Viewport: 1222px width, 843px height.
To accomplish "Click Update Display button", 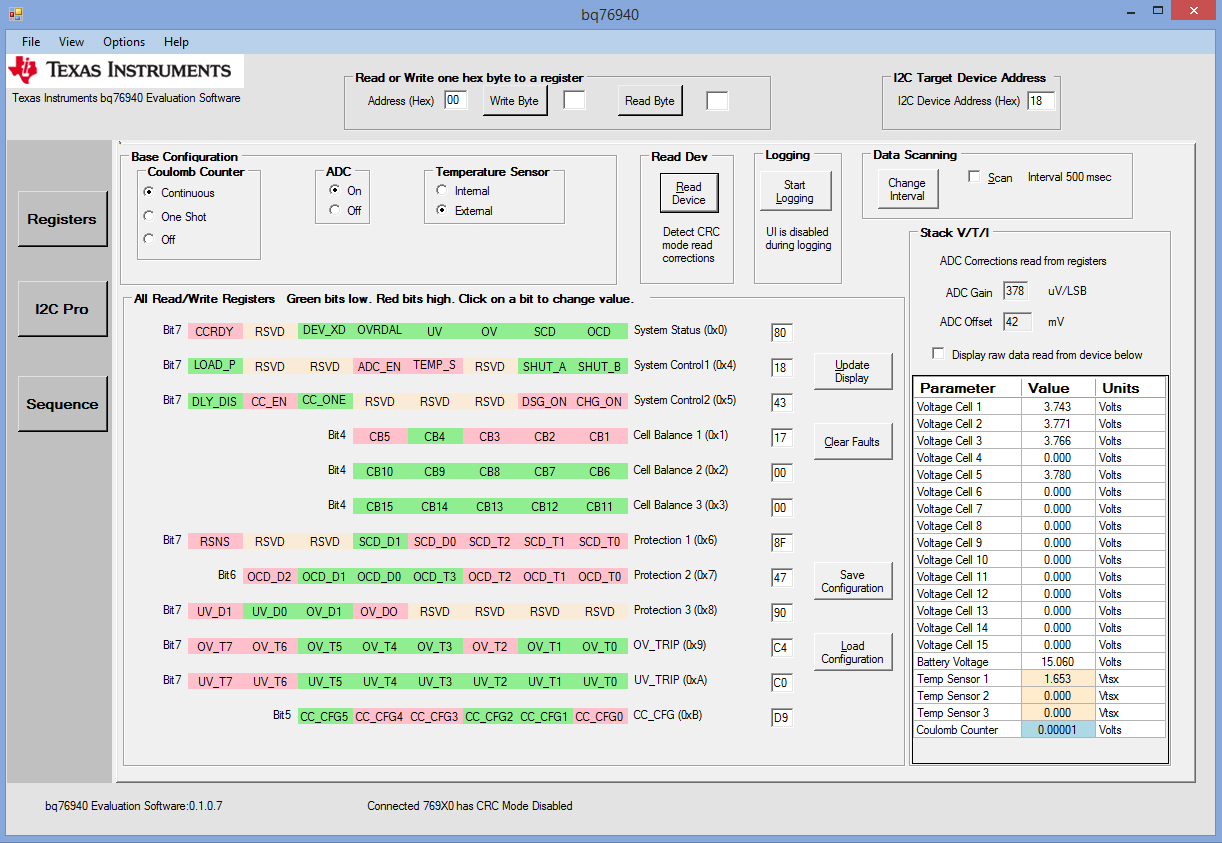I will tap(852, 371).
